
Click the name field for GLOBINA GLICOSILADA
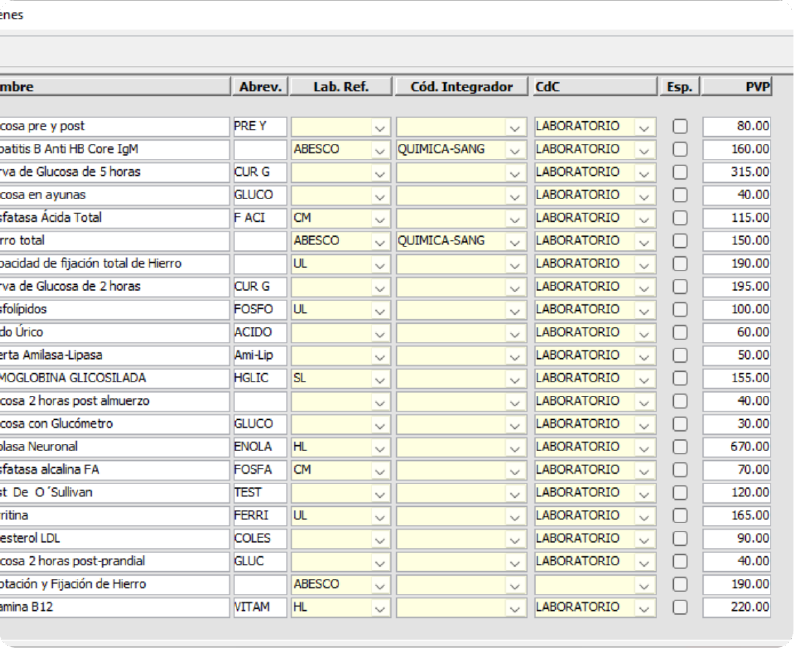pyautogui.click(x=113, y=379)
